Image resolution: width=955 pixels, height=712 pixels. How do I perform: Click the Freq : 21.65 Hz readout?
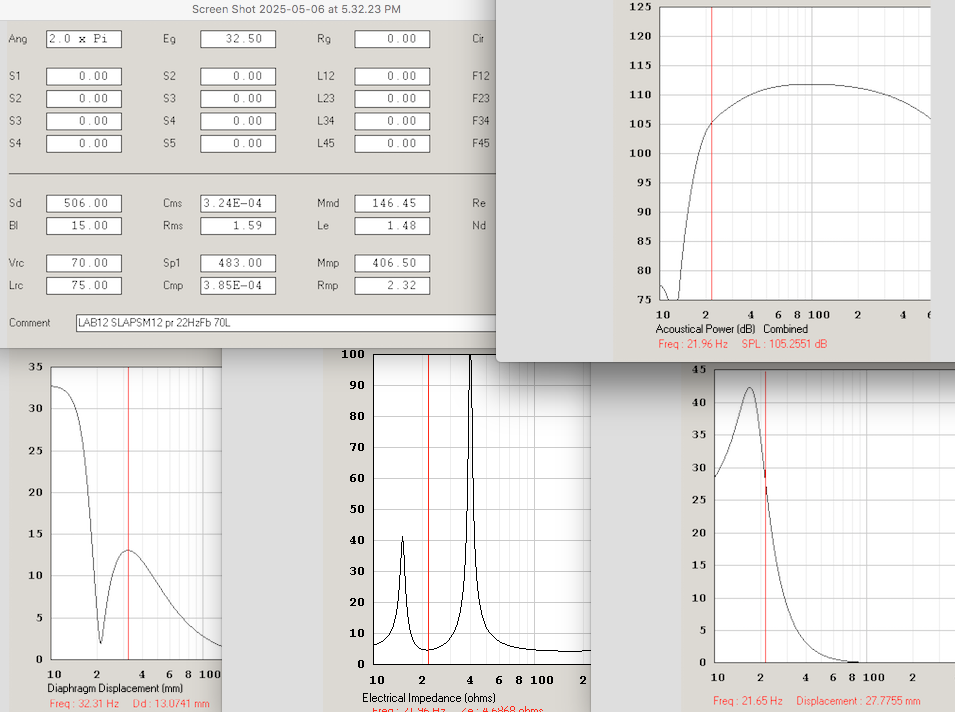pyautogui.click(x=747, y=701)
